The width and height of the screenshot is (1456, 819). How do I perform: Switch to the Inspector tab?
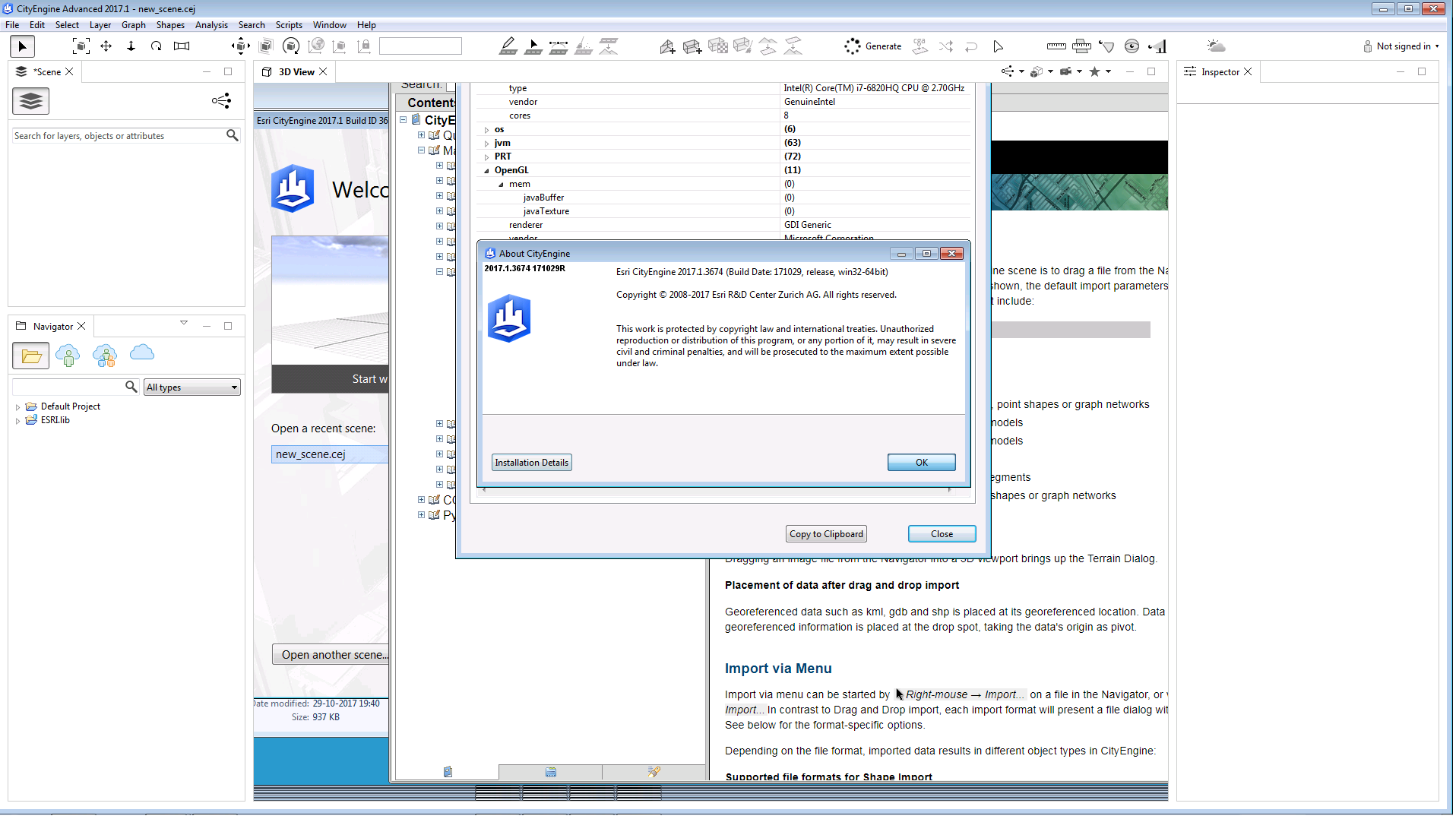[x=1219, y=72]
